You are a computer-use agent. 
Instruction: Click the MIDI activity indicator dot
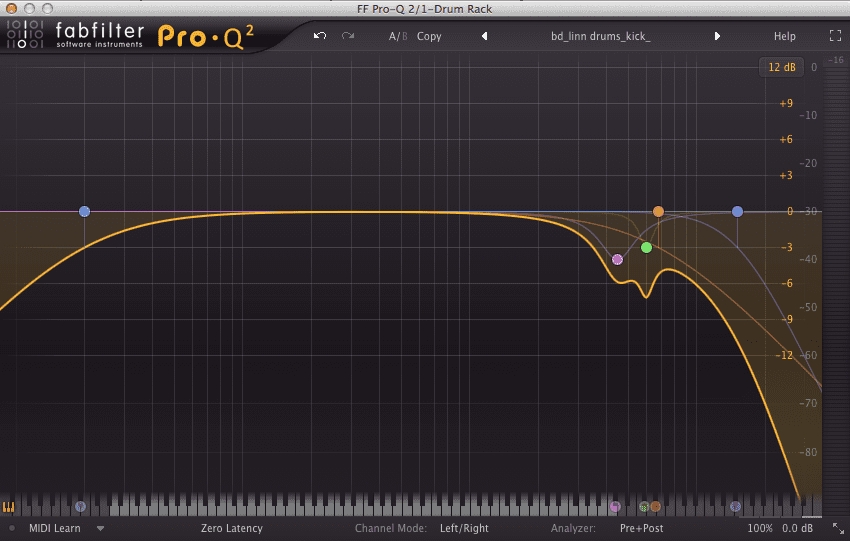click(x=11, y=528)
